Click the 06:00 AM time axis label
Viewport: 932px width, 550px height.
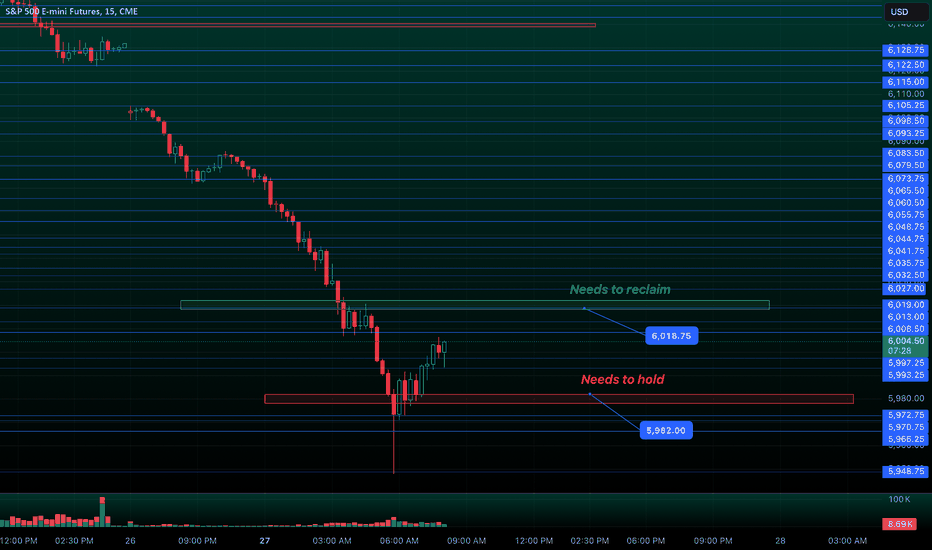[399, 541]
